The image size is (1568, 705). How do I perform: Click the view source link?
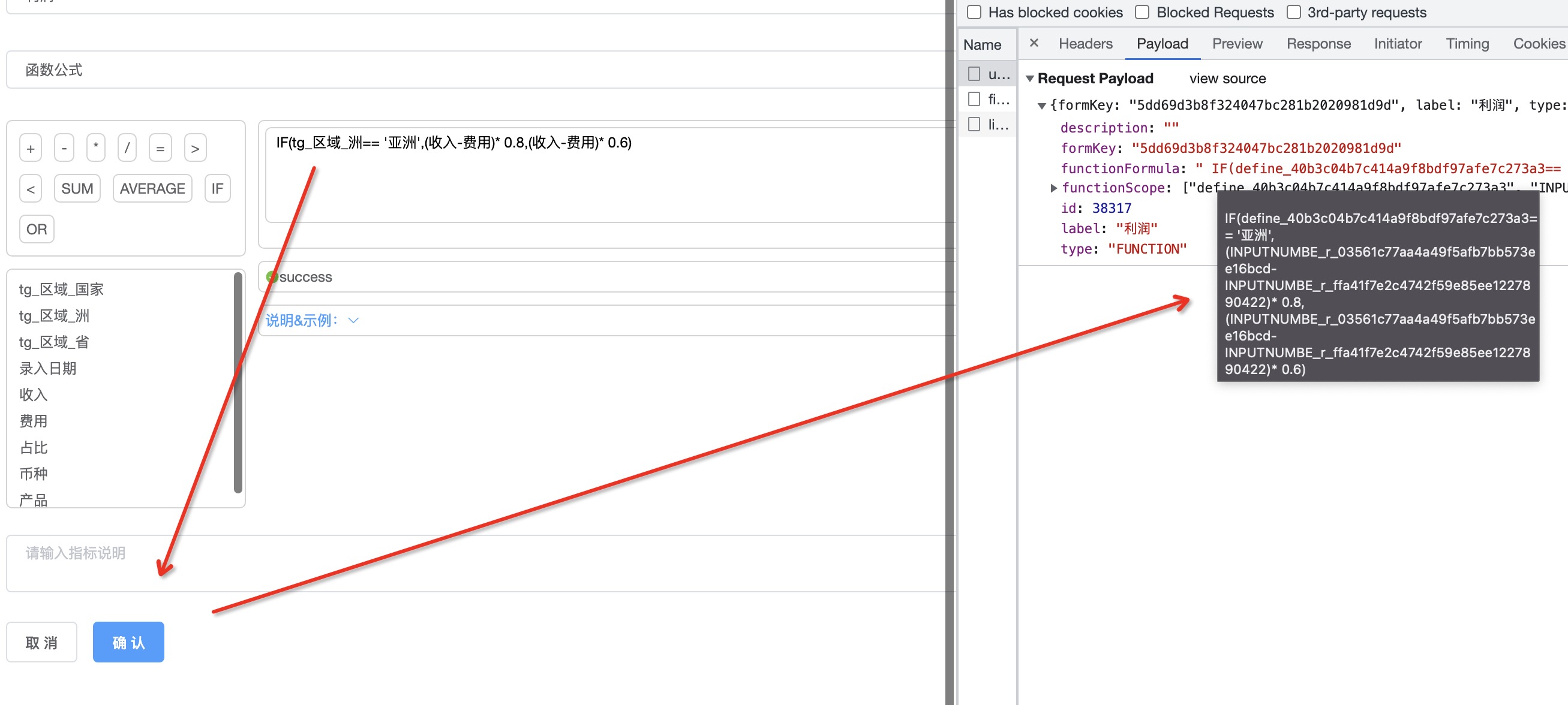pos(1227,79)
